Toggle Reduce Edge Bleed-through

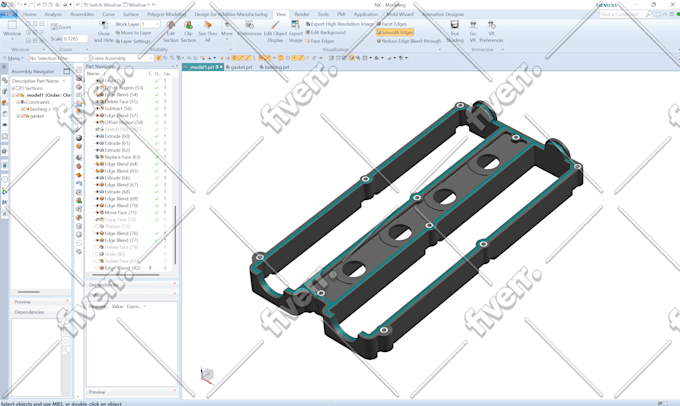point(409,41)
